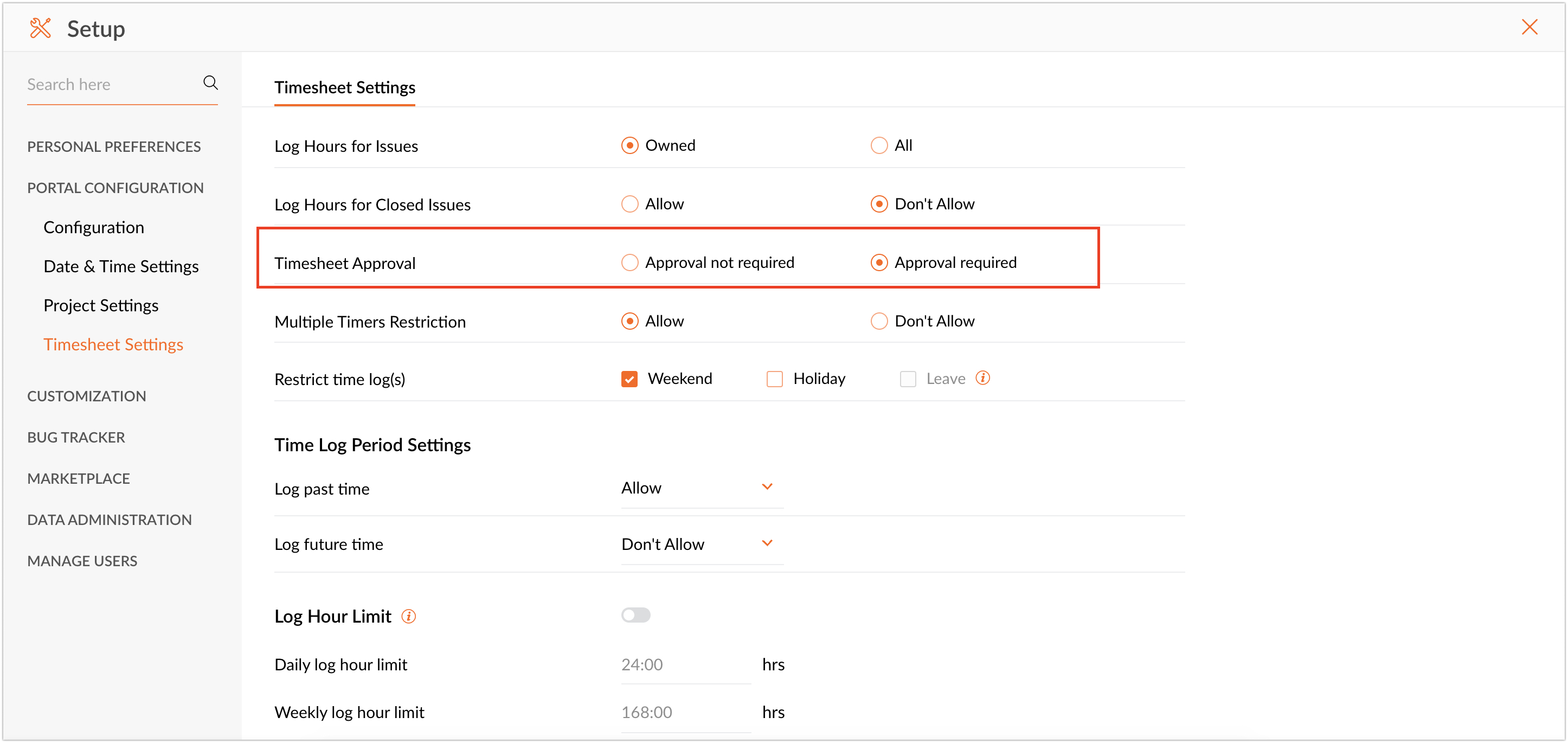
Task: Go to Project Settings in sidebar
Action: click(101, 305)
